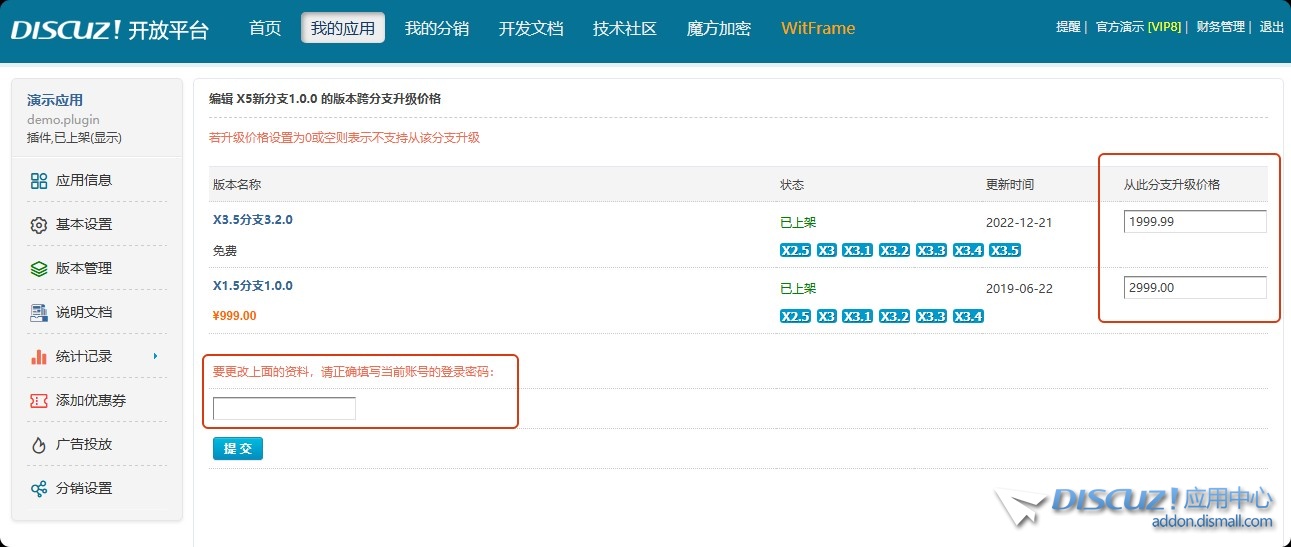This screenshot has width=1291, height=547.
Task: Select the 我的应用 nav tab
Action: pyautogui.click(x=343, y=28)
